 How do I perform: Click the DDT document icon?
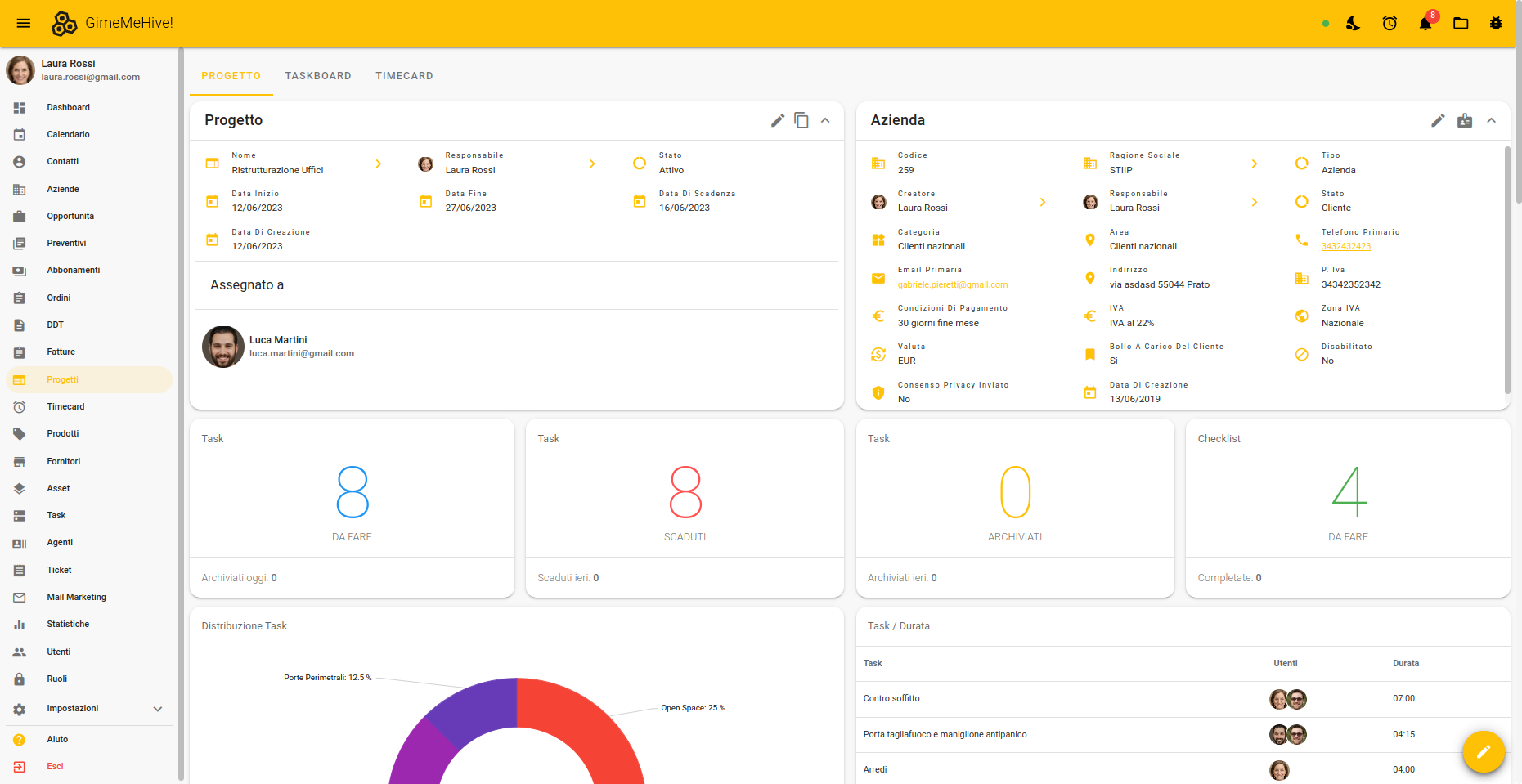(x=20, y=325)
